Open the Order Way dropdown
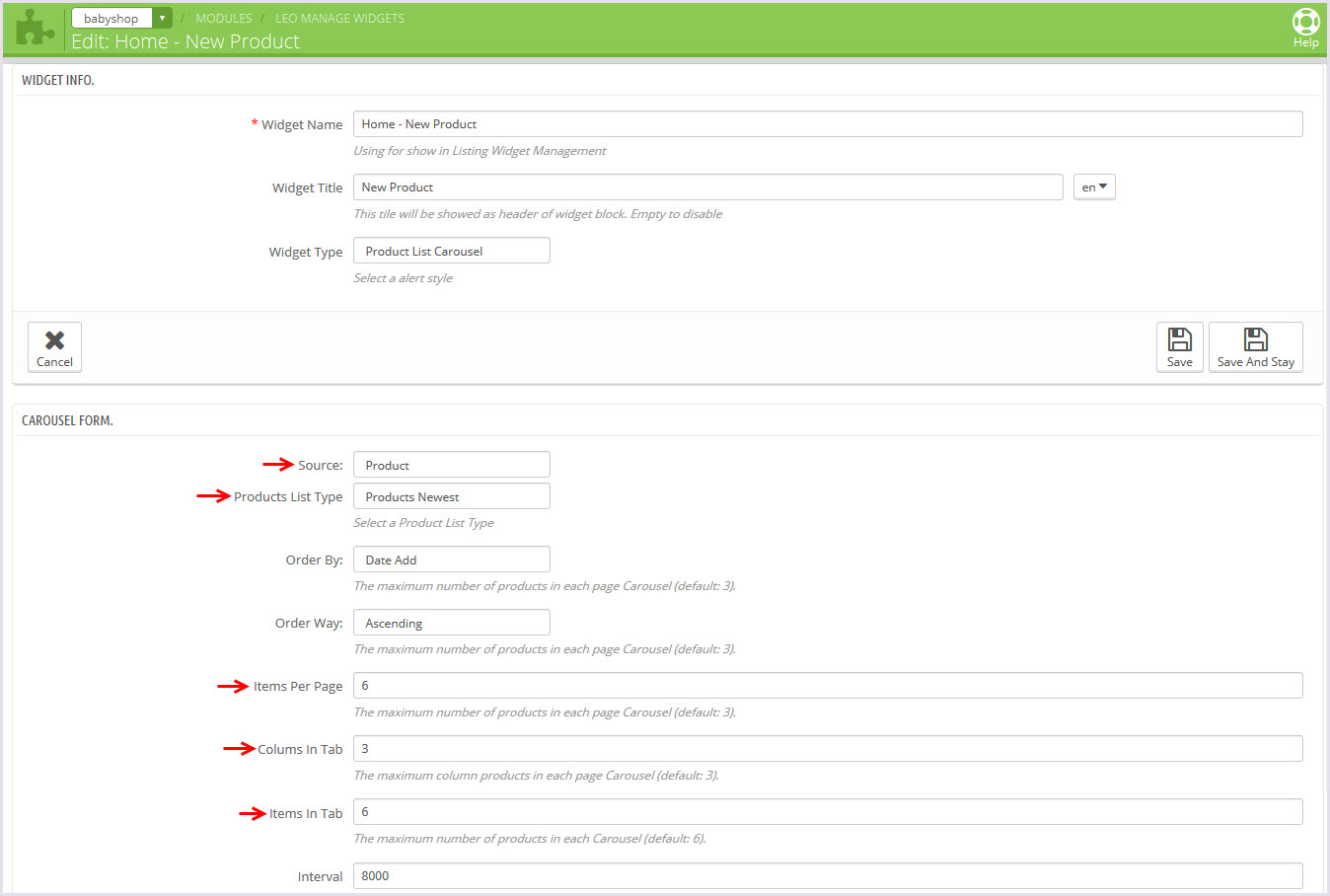Image resolution: width=1330 pixels, height=896 pixels. point(451,623)
